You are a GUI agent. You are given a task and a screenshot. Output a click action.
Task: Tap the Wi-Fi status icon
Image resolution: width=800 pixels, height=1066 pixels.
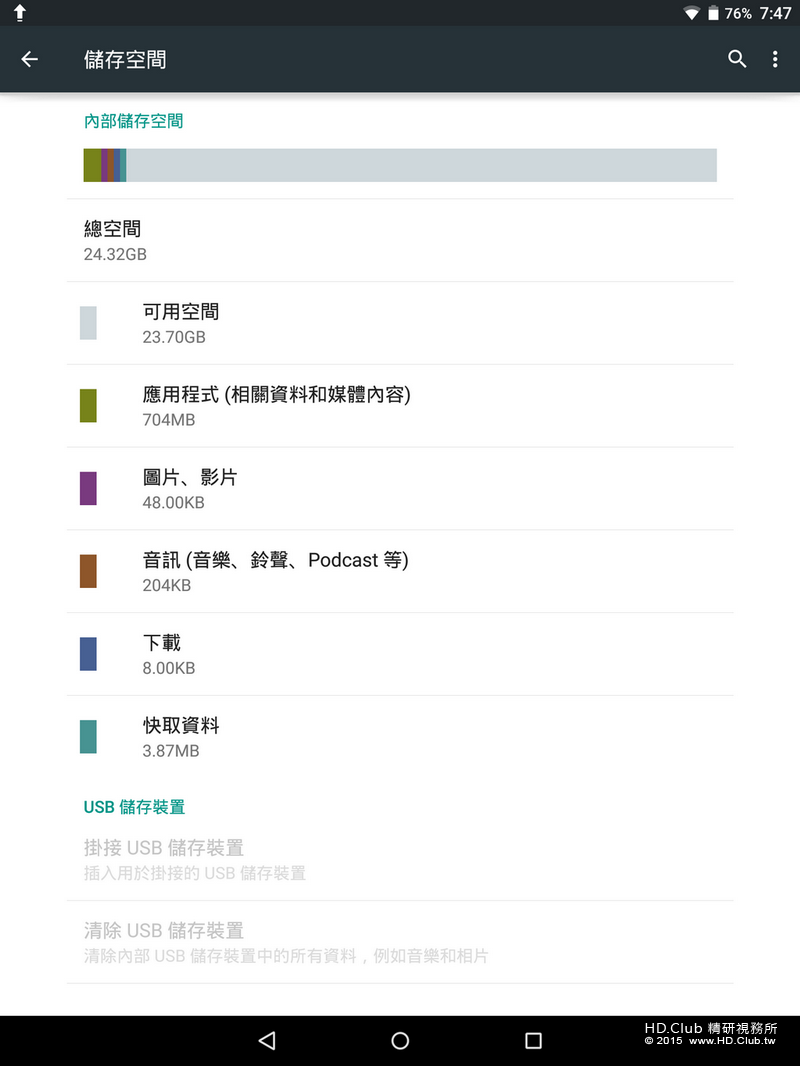point(691,14)
